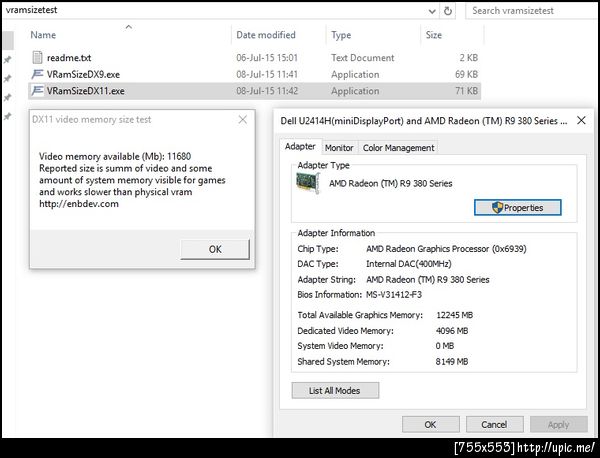Screen dimensions: 600x458
Task: Sort files by the Name column
Action: point(43,35)
